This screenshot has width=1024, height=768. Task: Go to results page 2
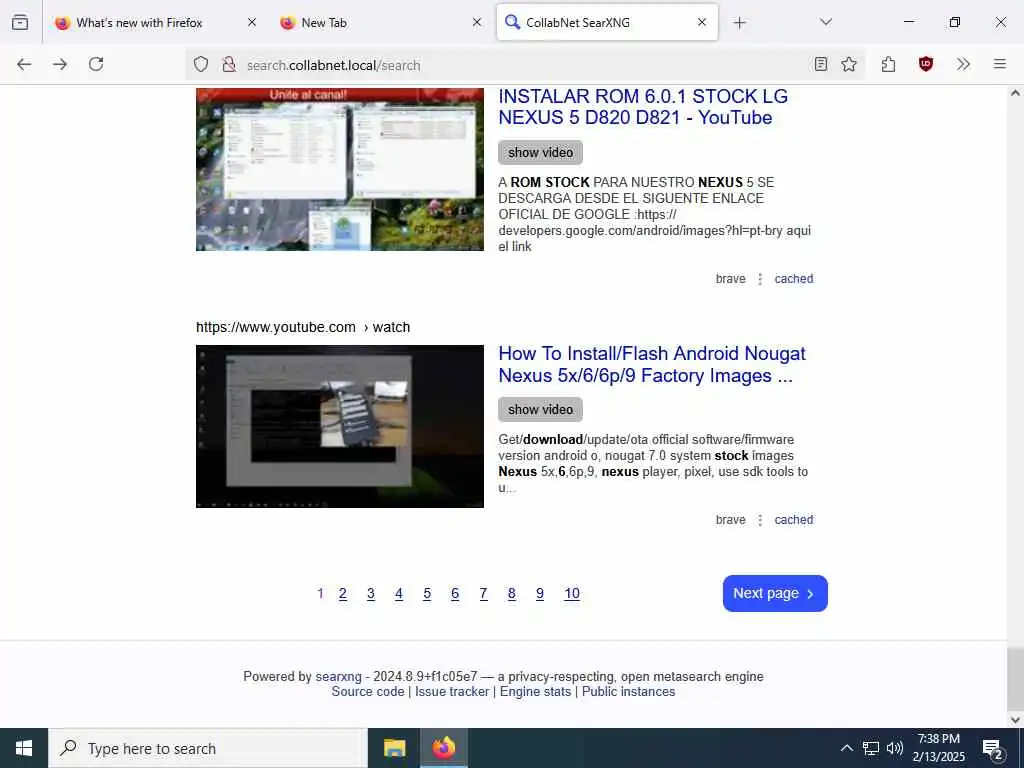pyautogui.click(x=343, y=594)
